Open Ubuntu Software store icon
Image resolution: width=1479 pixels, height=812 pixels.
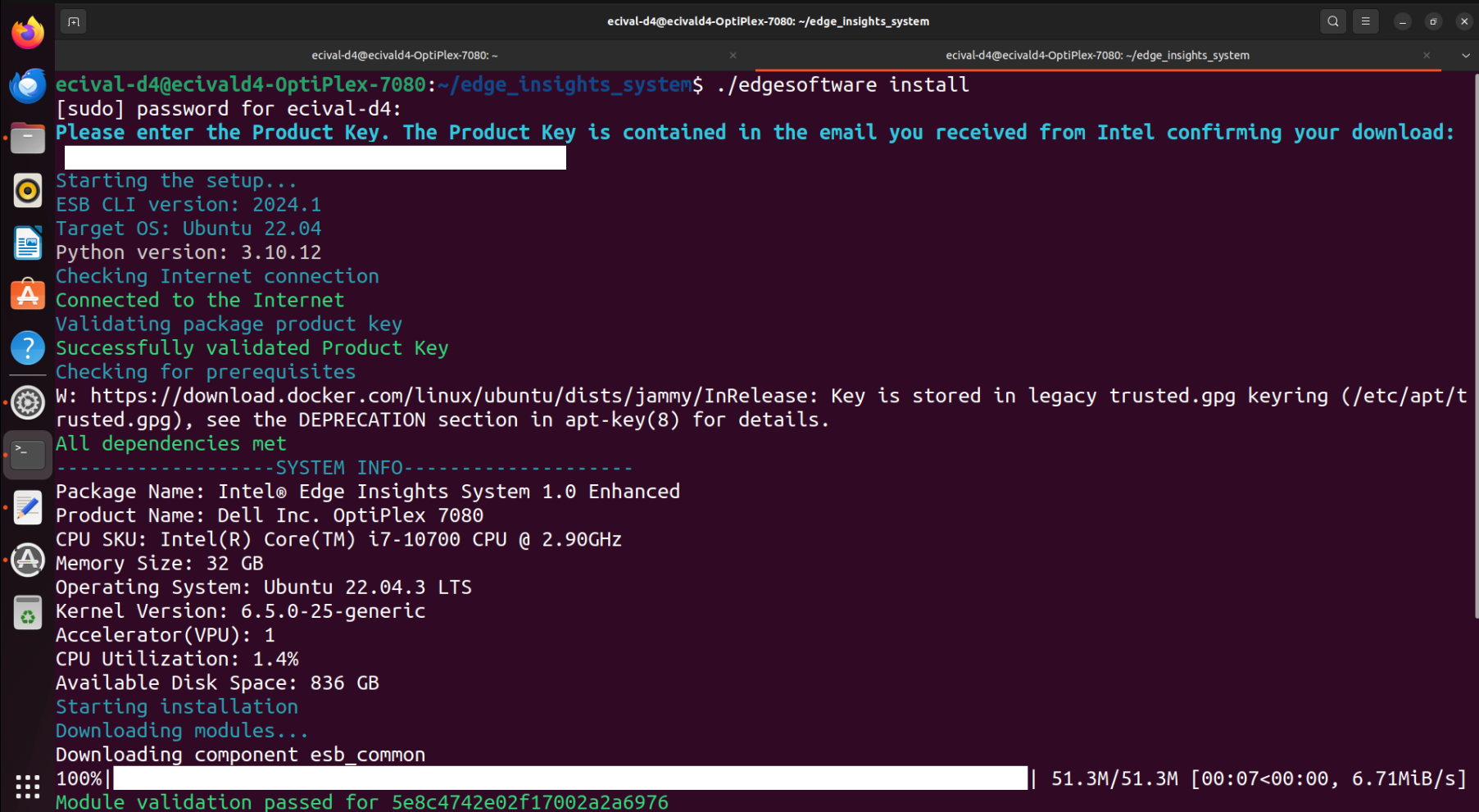point(28,295)
